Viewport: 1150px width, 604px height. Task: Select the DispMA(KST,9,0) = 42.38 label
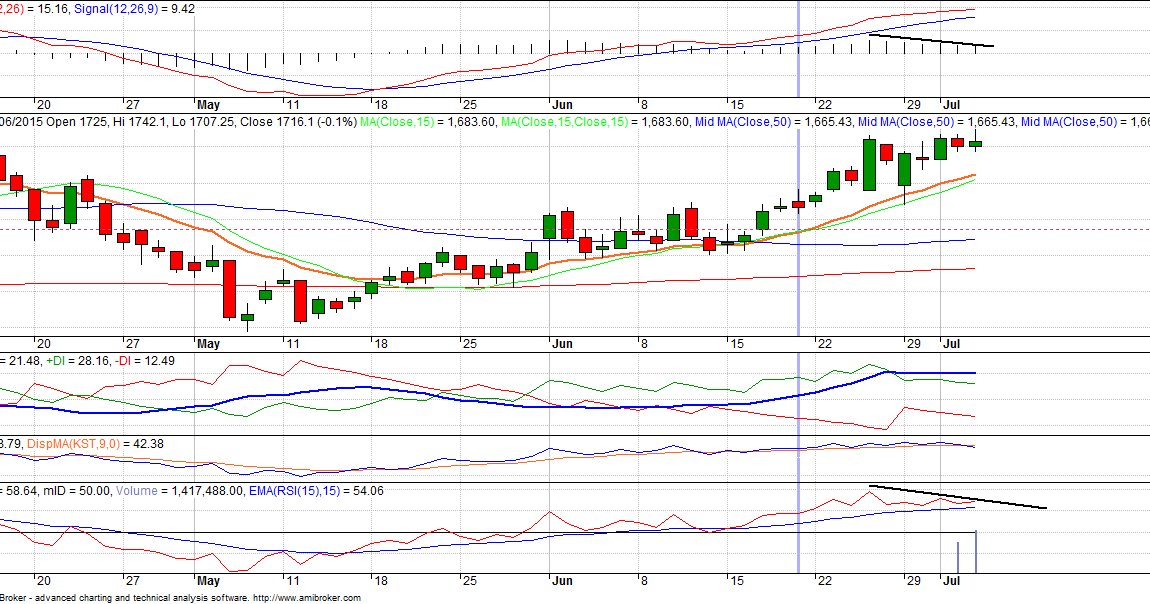[95, 443]
